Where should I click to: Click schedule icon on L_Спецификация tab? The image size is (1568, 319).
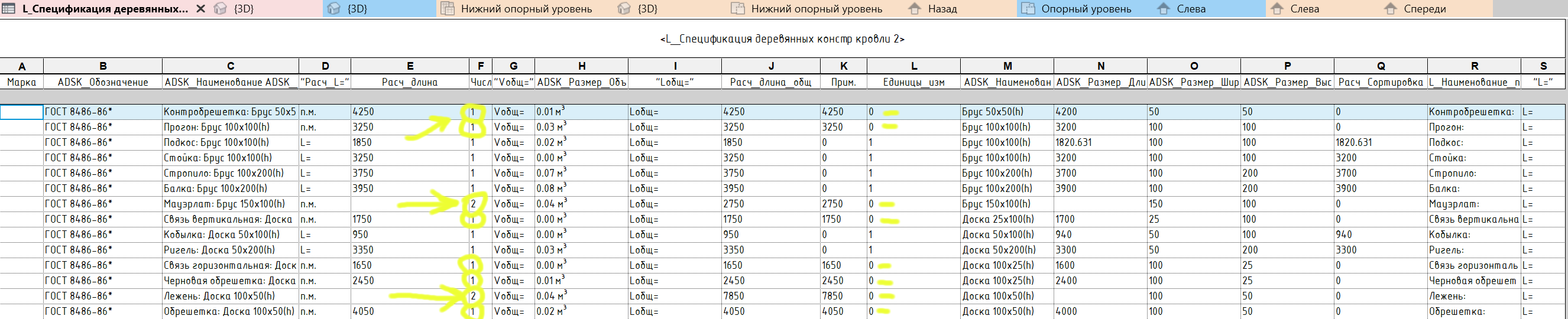[x=9, y=9]
